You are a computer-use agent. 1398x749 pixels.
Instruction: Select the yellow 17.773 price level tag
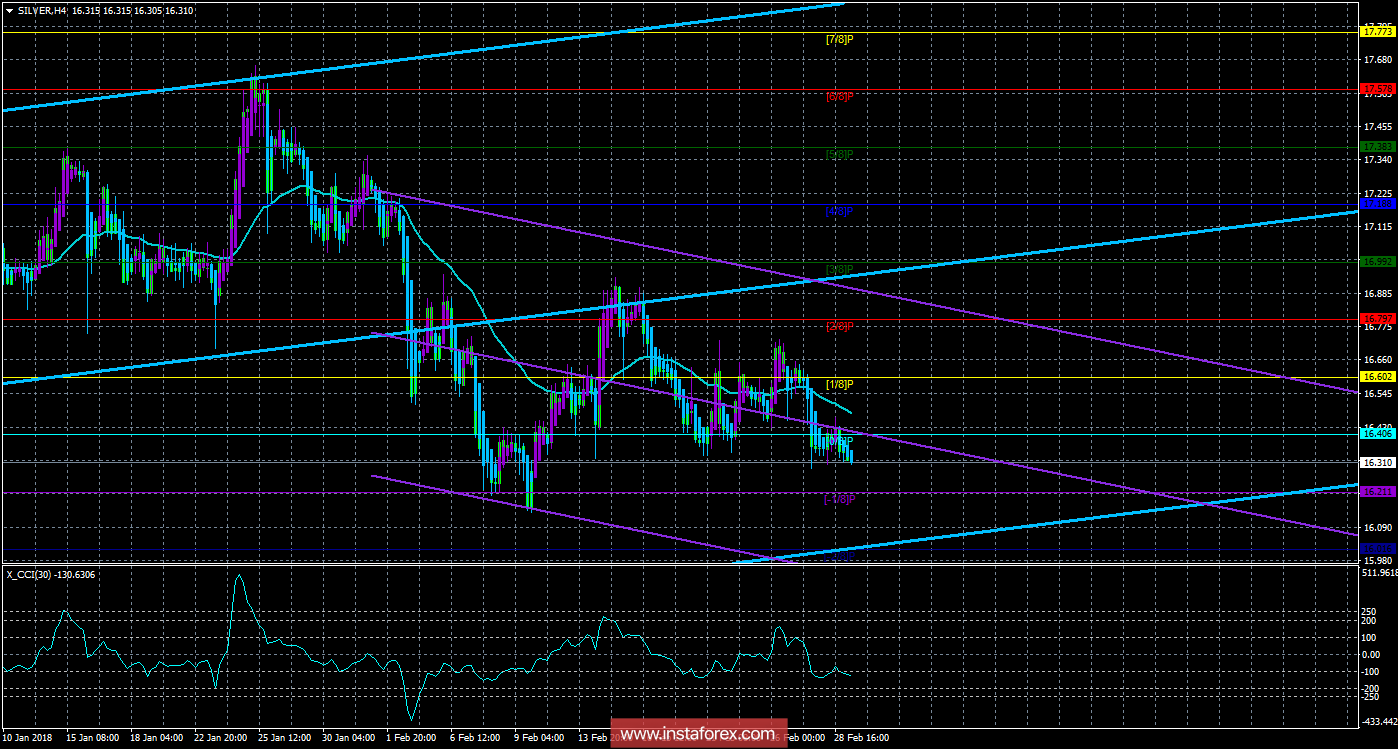[1376, 32]
